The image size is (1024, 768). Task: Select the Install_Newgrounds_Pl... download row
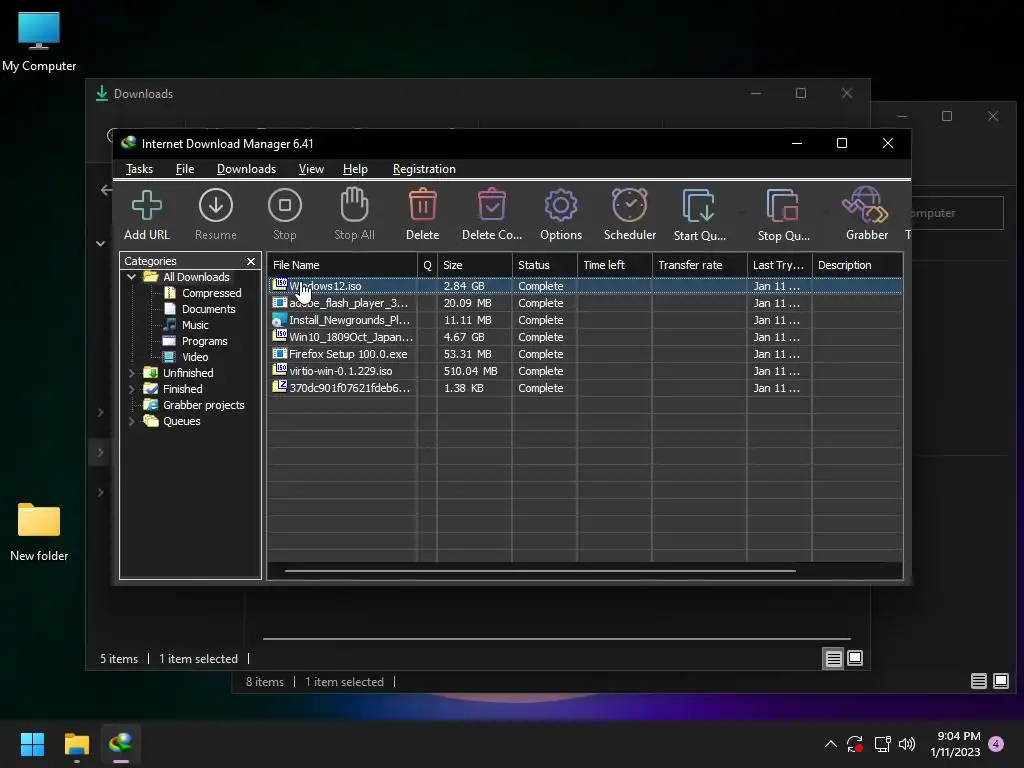click(585, 320)
